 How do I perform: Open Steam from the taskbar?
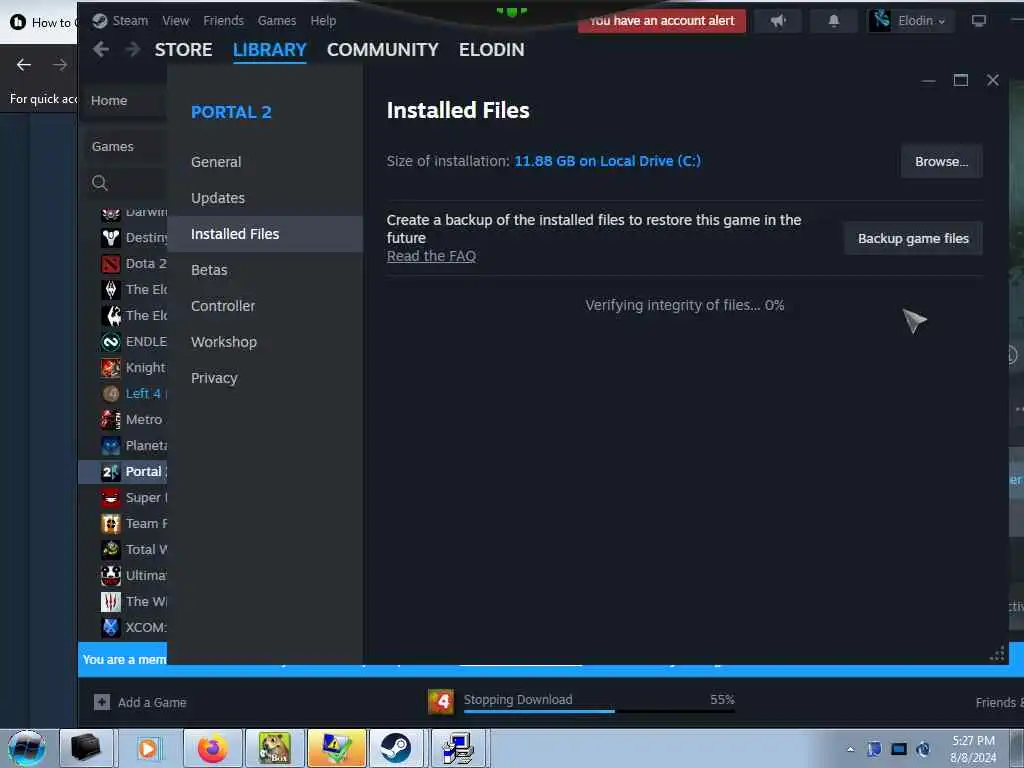396,748
